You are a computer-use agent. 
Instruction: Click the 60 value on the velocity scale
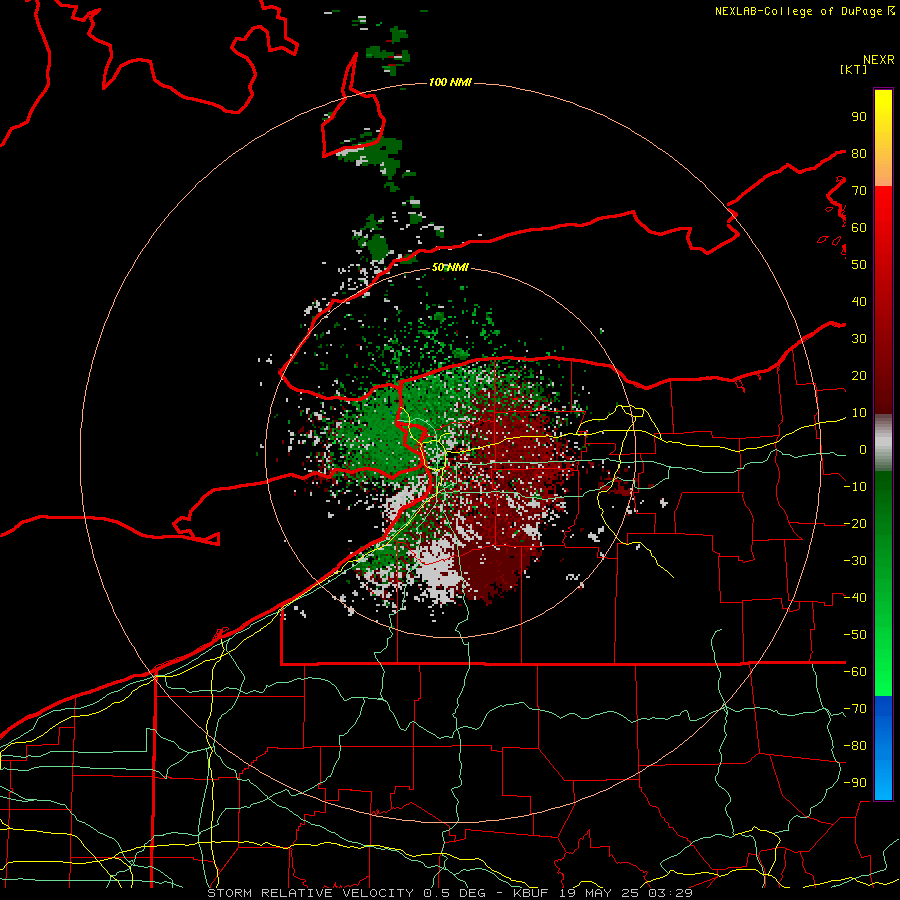pos(859,228)
